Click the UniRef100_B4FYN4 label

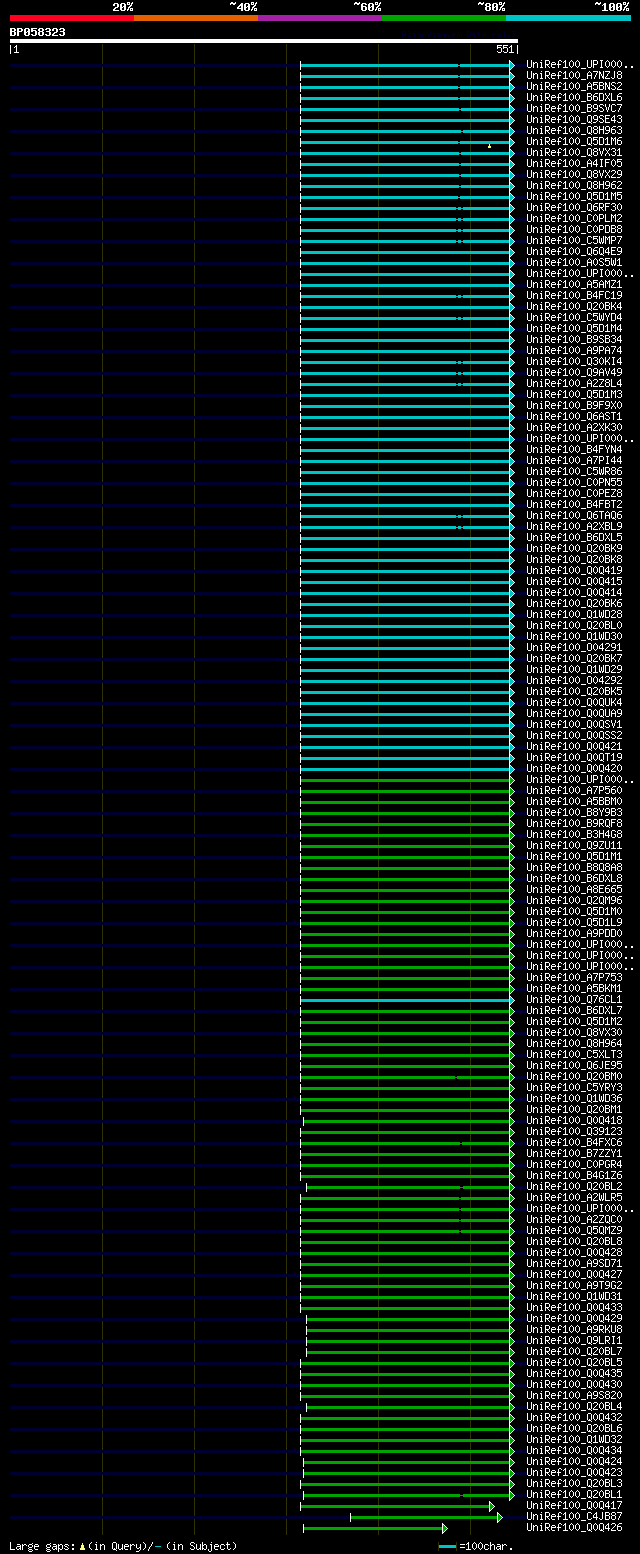[574, 449]
